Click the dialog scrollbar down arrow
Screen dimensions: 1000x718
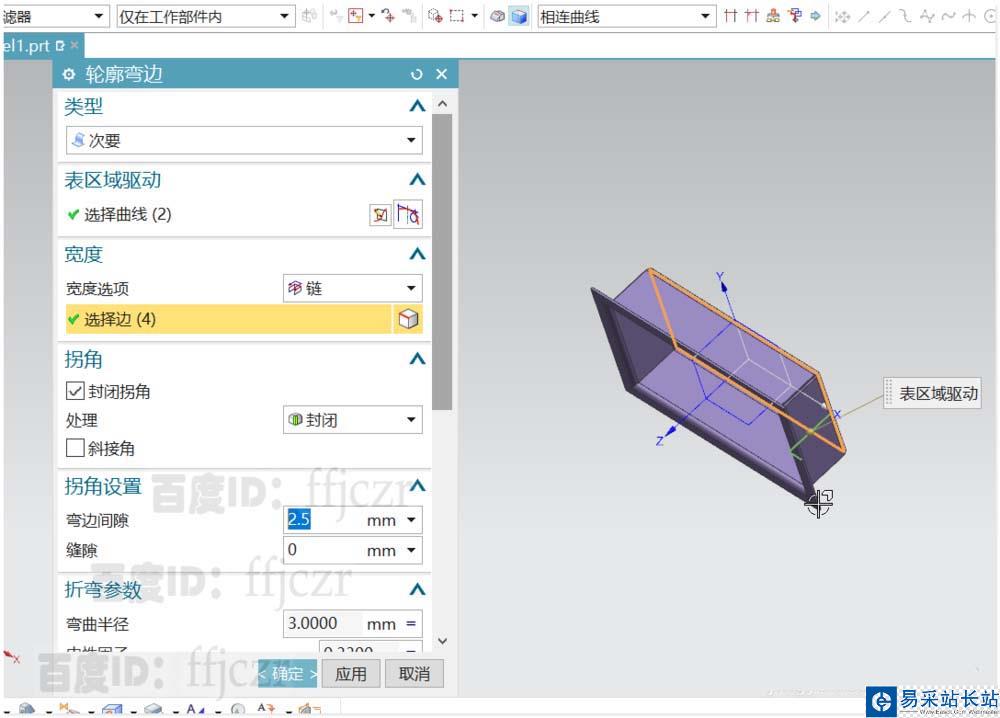point(443,641)
